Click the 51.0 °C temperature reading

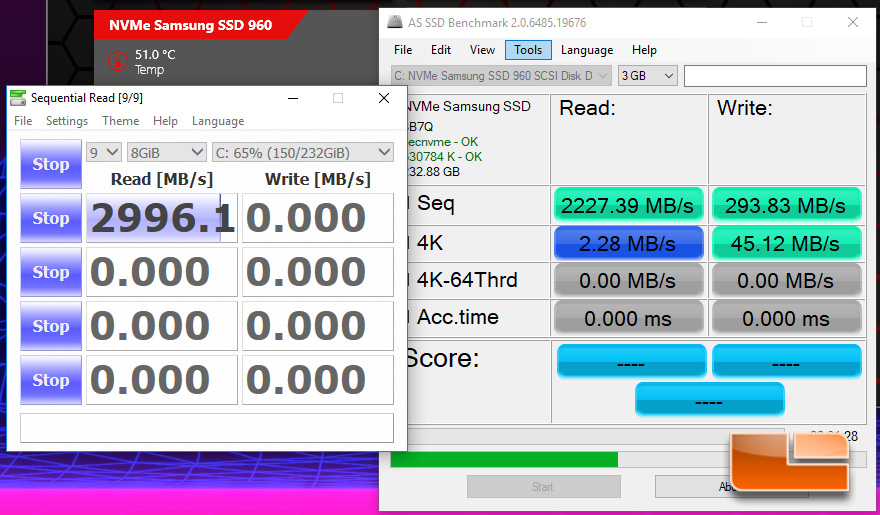(x=155, y=54)
